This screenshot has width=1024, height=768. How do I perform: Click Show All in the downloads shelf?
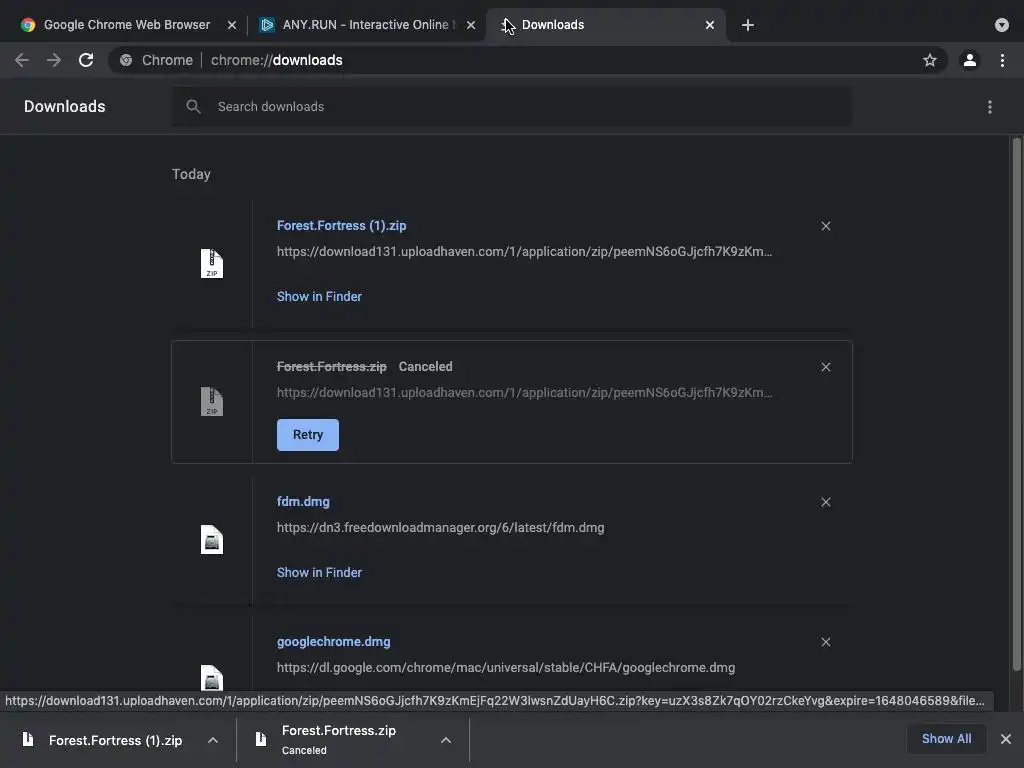[946, 739]
